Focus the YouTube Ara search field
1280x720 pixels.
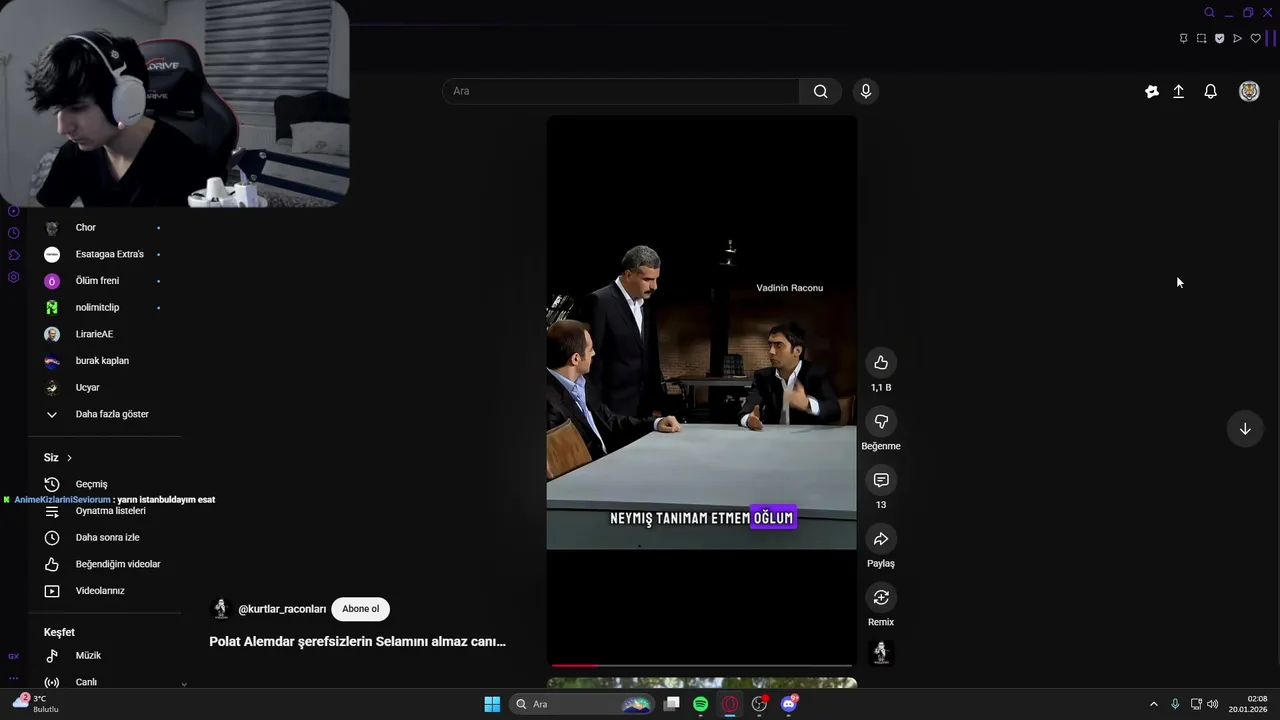[x=621, y=91]
